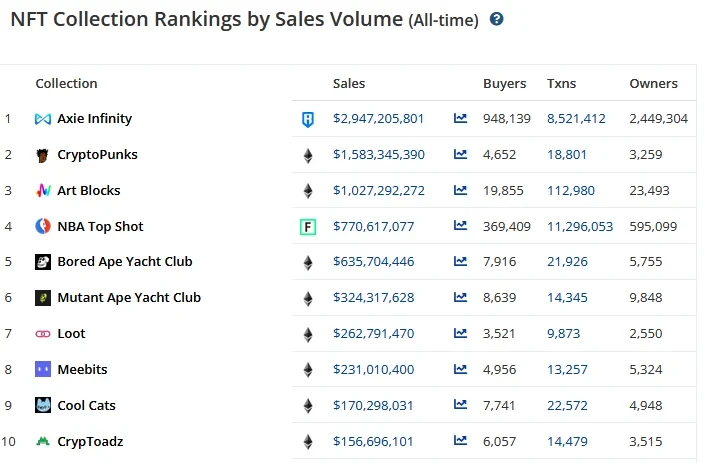Open the Mutant Ape Yacht Club collection
The width and height of the screenshot is (705, 463).
click(x=129, y=298)
